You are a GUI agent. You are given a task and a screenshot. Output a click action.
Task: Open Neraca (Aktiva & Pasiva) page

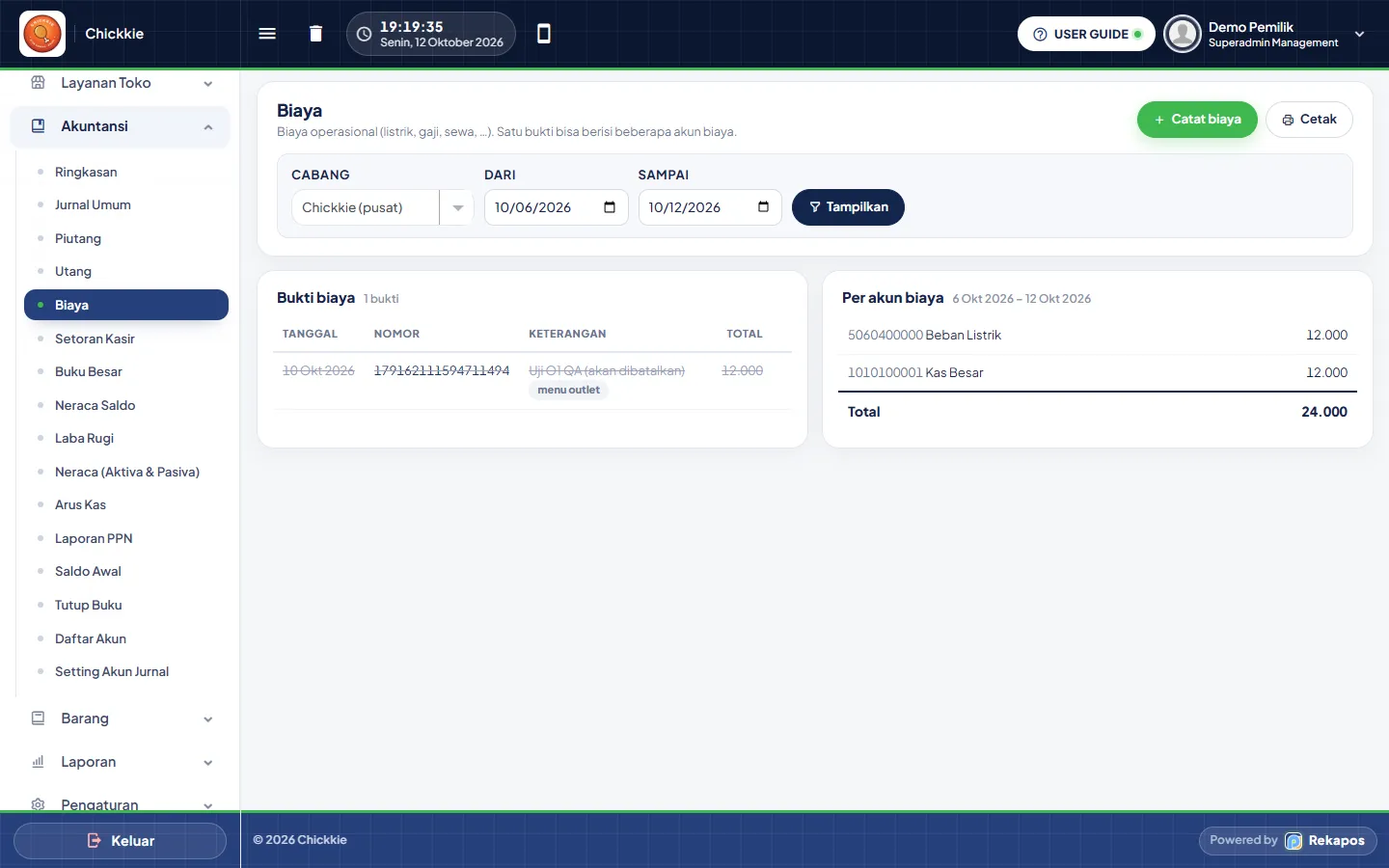(126, 472)
